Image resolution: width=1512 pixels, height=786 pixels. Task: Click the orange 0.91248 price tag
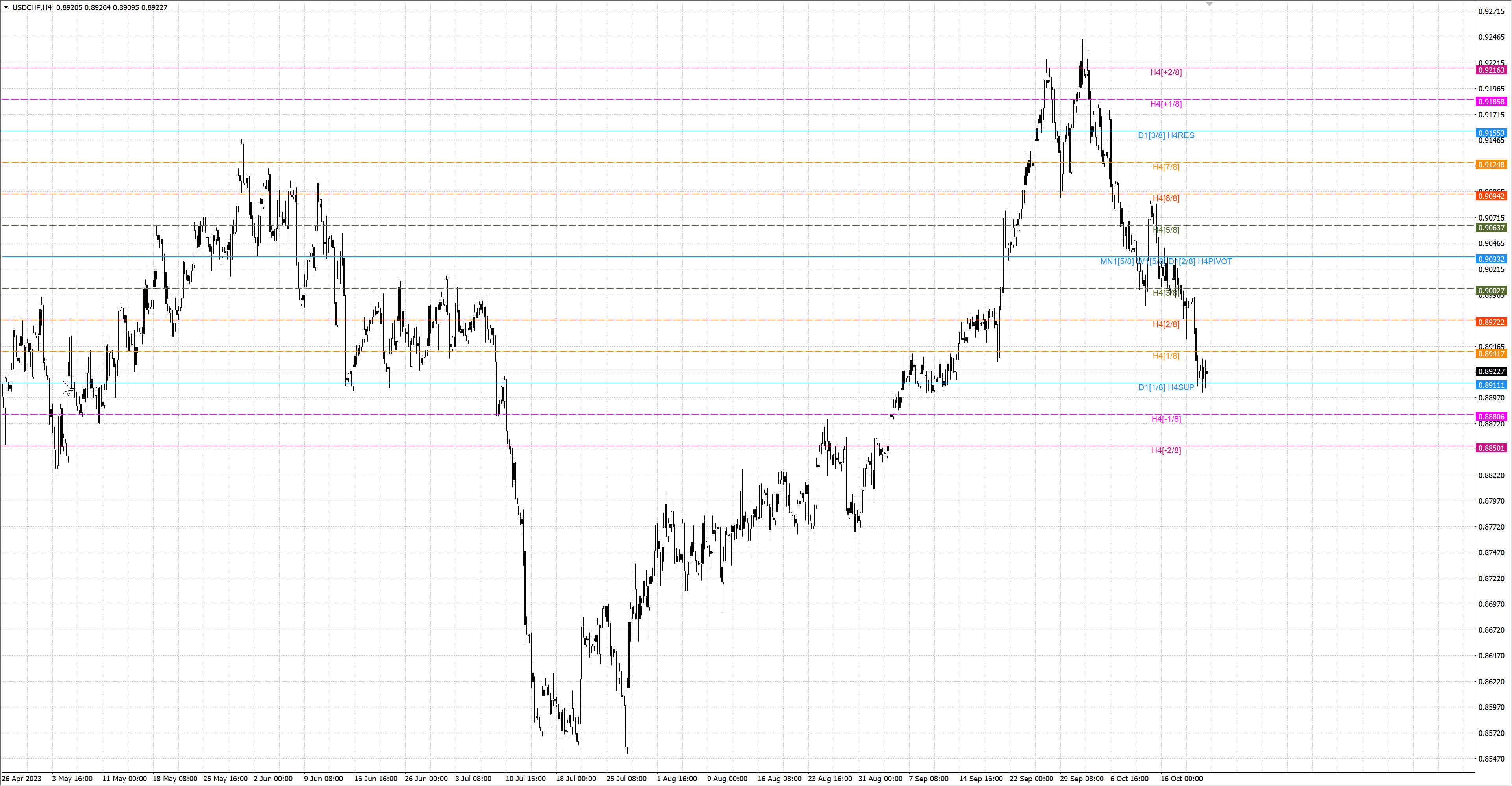point(1491,165)
